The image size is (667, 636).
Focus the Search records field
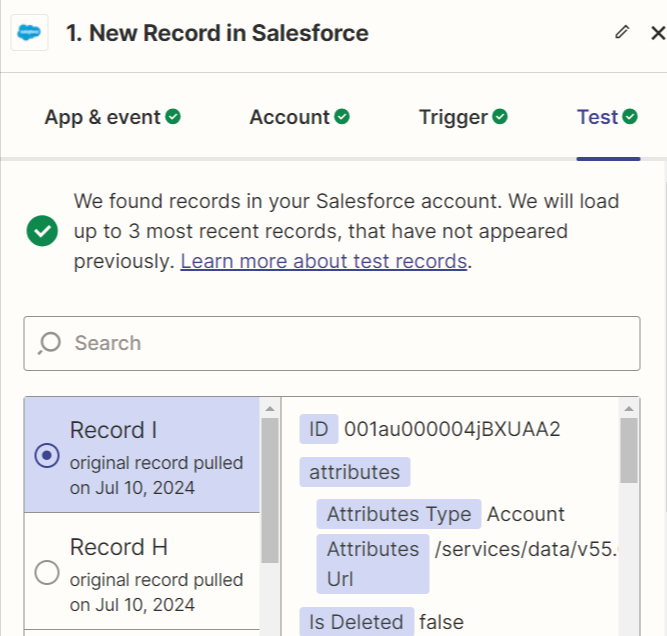coord(332,343)
